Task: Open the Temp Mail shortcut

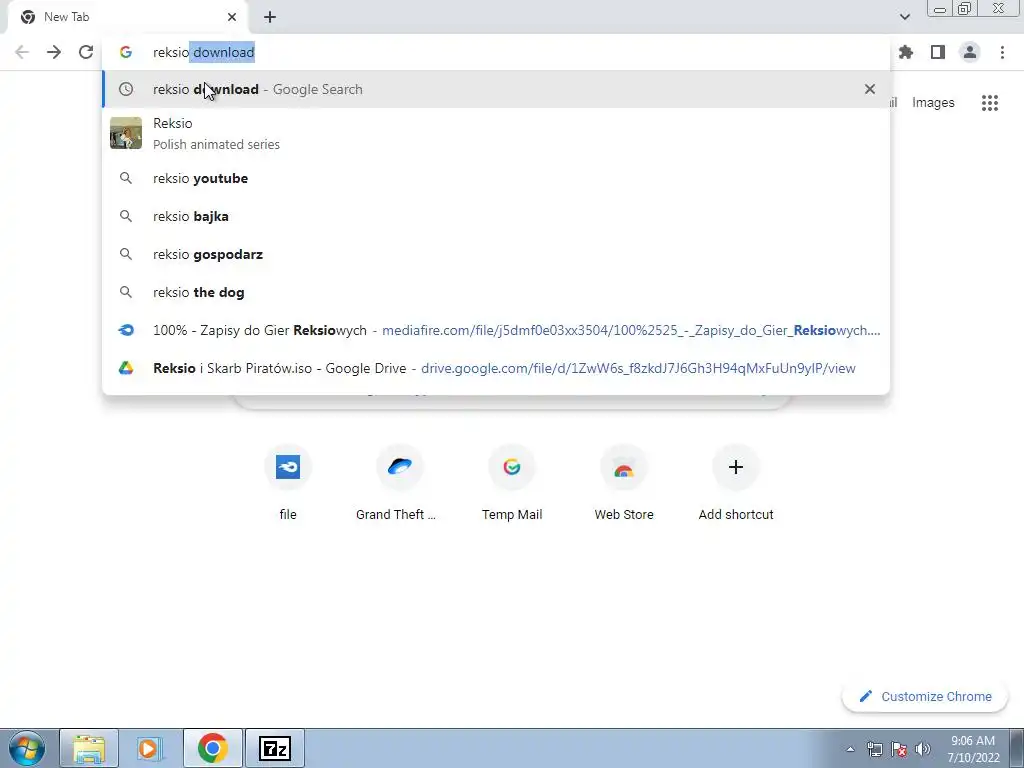Action: coord(511,483)
